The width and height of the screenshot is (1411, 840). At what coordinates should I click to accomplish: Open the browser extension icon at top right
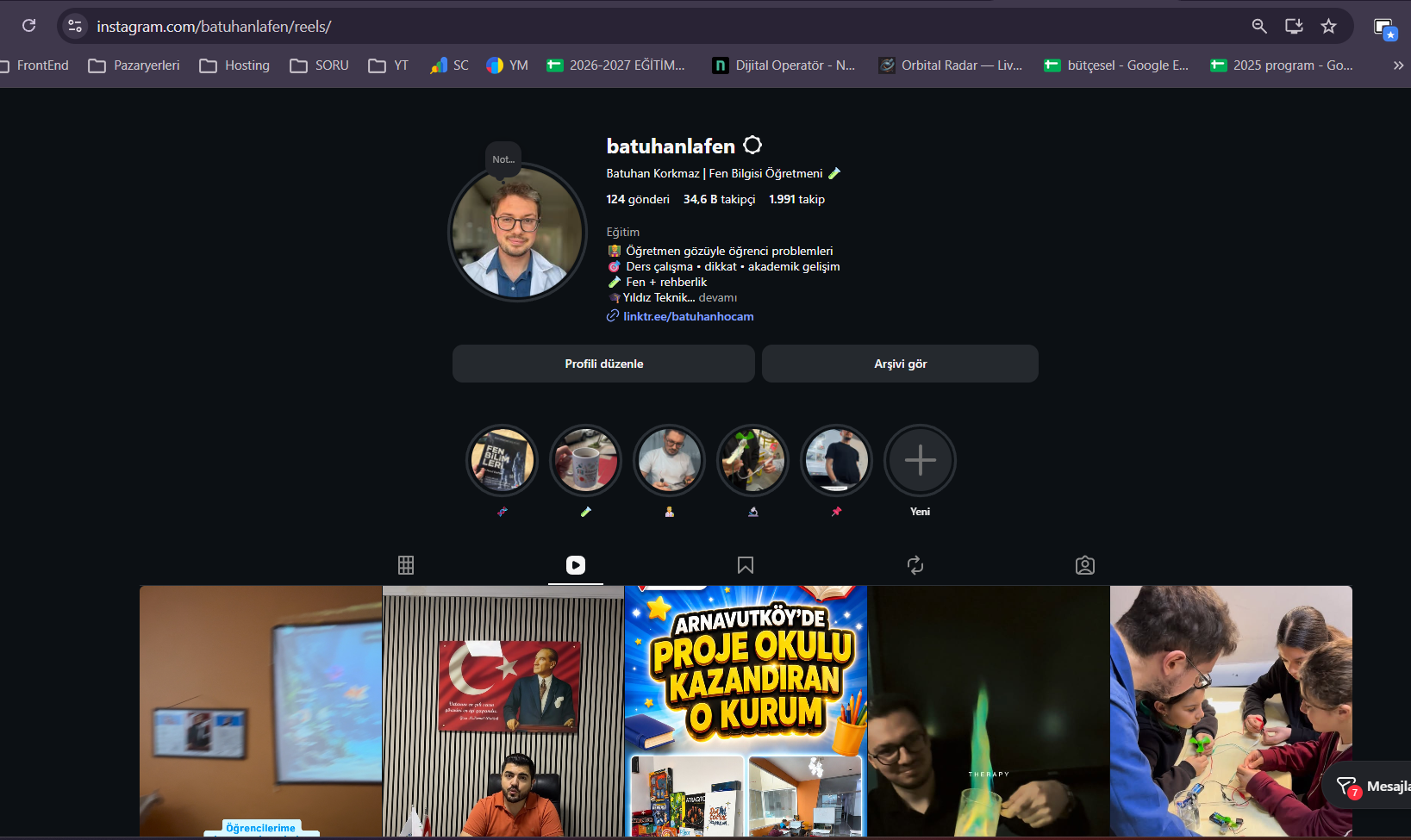click(1384, 28)
